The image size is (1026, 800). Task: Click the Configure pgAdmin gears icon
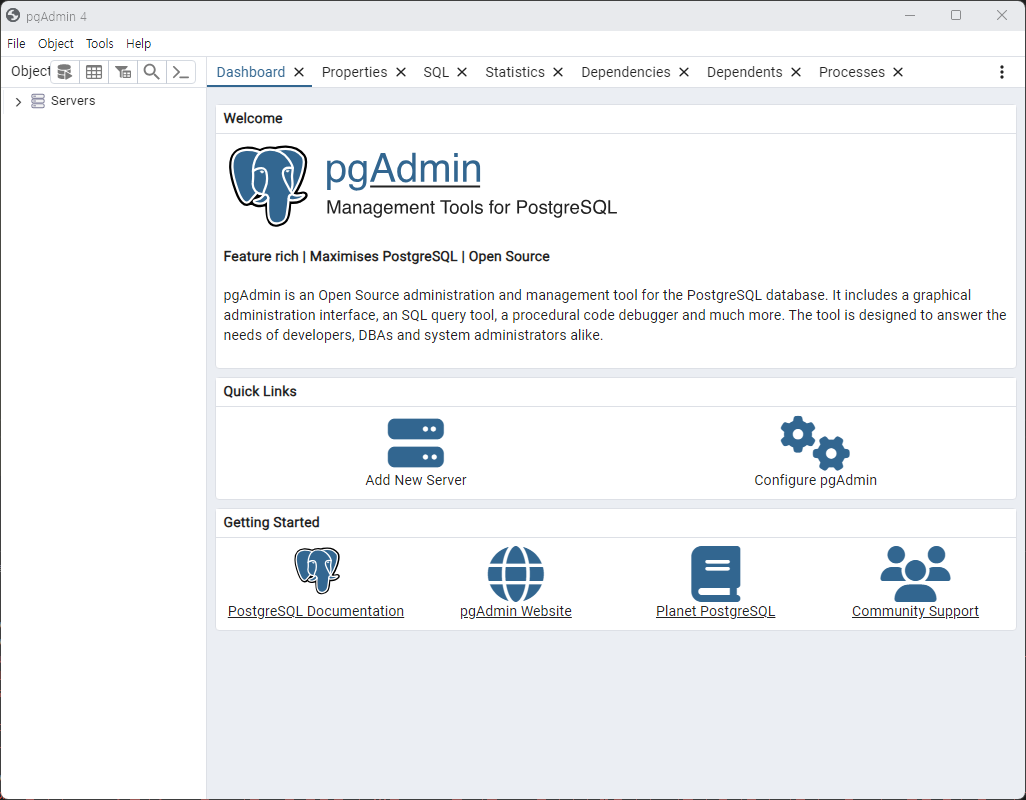point(815,443)
